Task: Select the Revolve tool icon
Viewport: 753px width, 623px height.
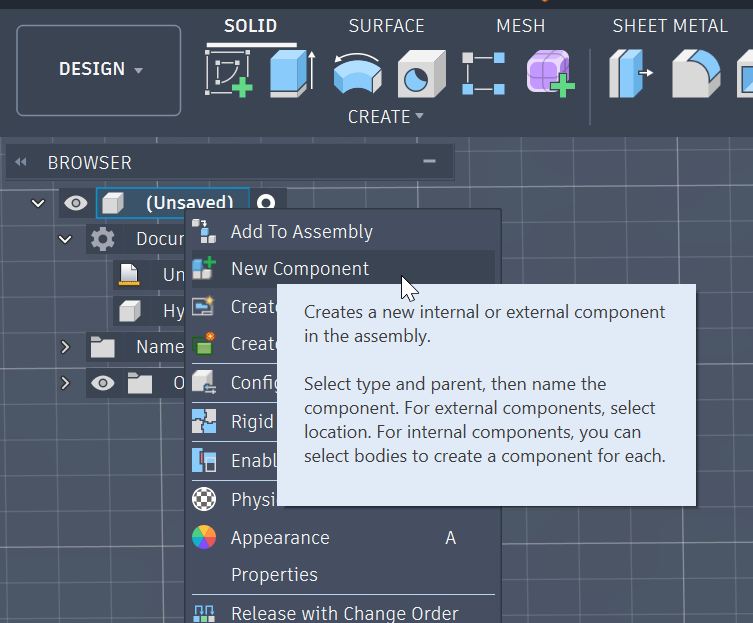Action: point(357,73)
